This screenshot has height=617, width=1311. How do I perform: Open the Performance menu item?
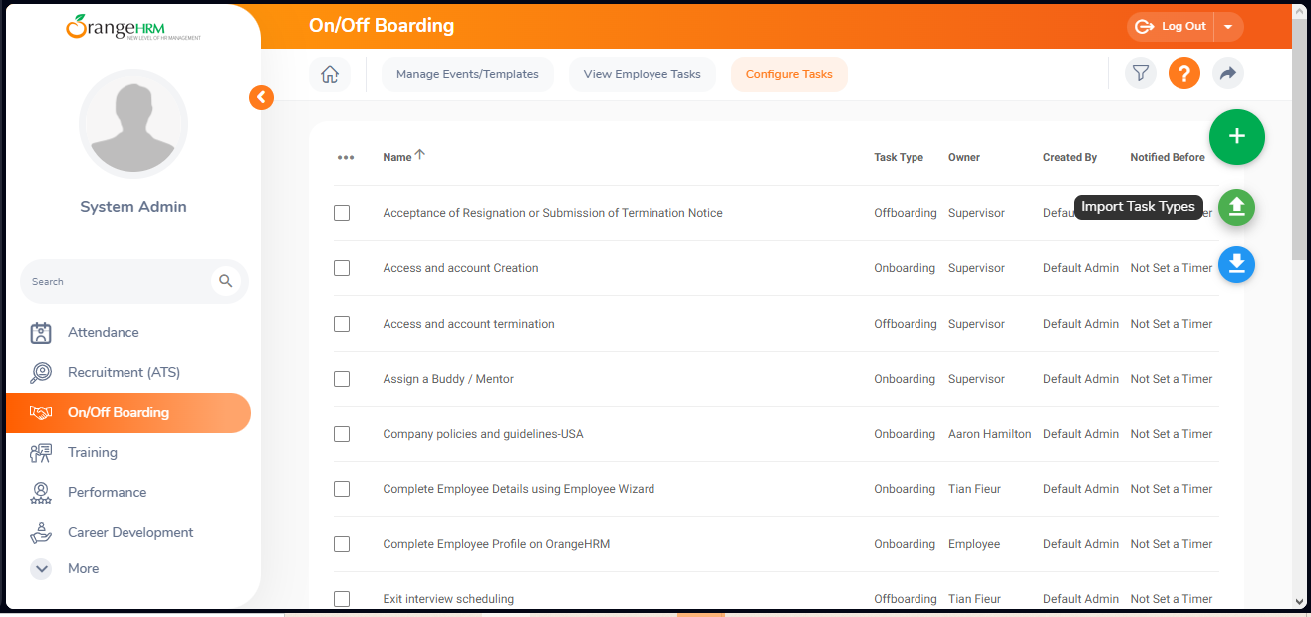107,493
